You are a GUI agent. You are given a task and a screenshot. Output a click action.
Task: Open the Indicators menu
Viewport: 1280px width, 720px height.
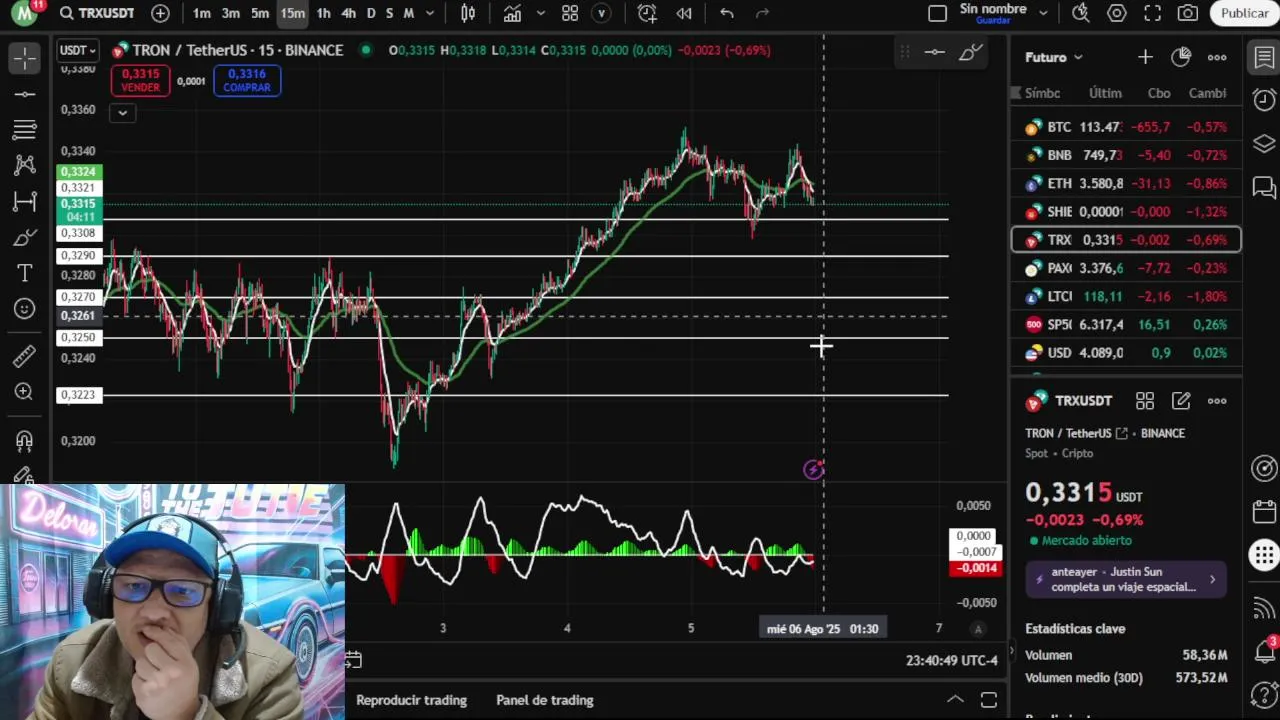pyautogui.click(x=512, y=13)
